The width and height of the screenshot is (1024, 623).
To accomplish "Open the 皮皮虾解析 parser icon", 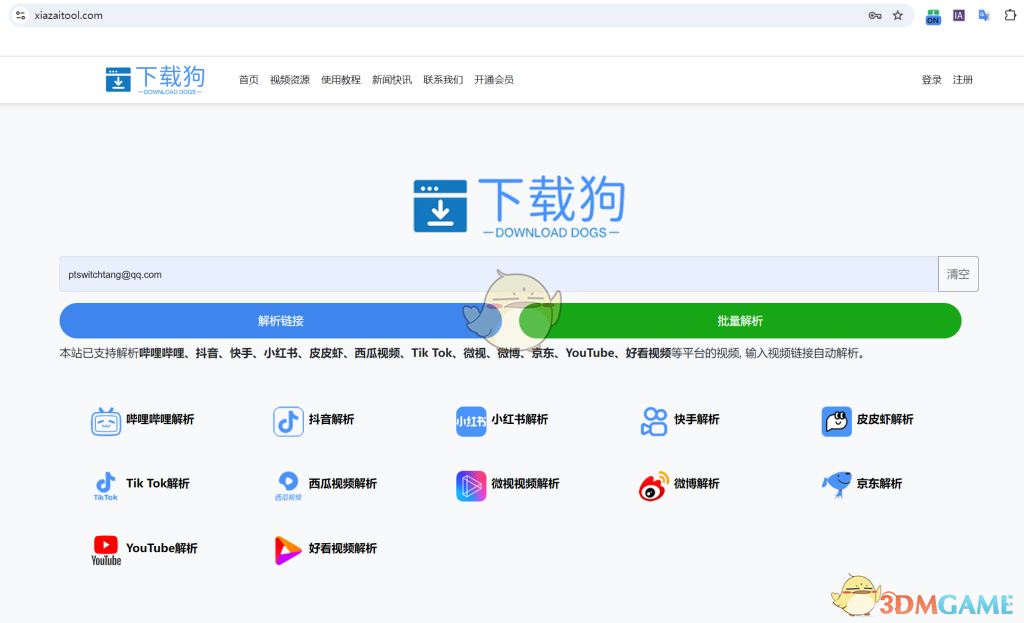I will click(x=837, y=421).
